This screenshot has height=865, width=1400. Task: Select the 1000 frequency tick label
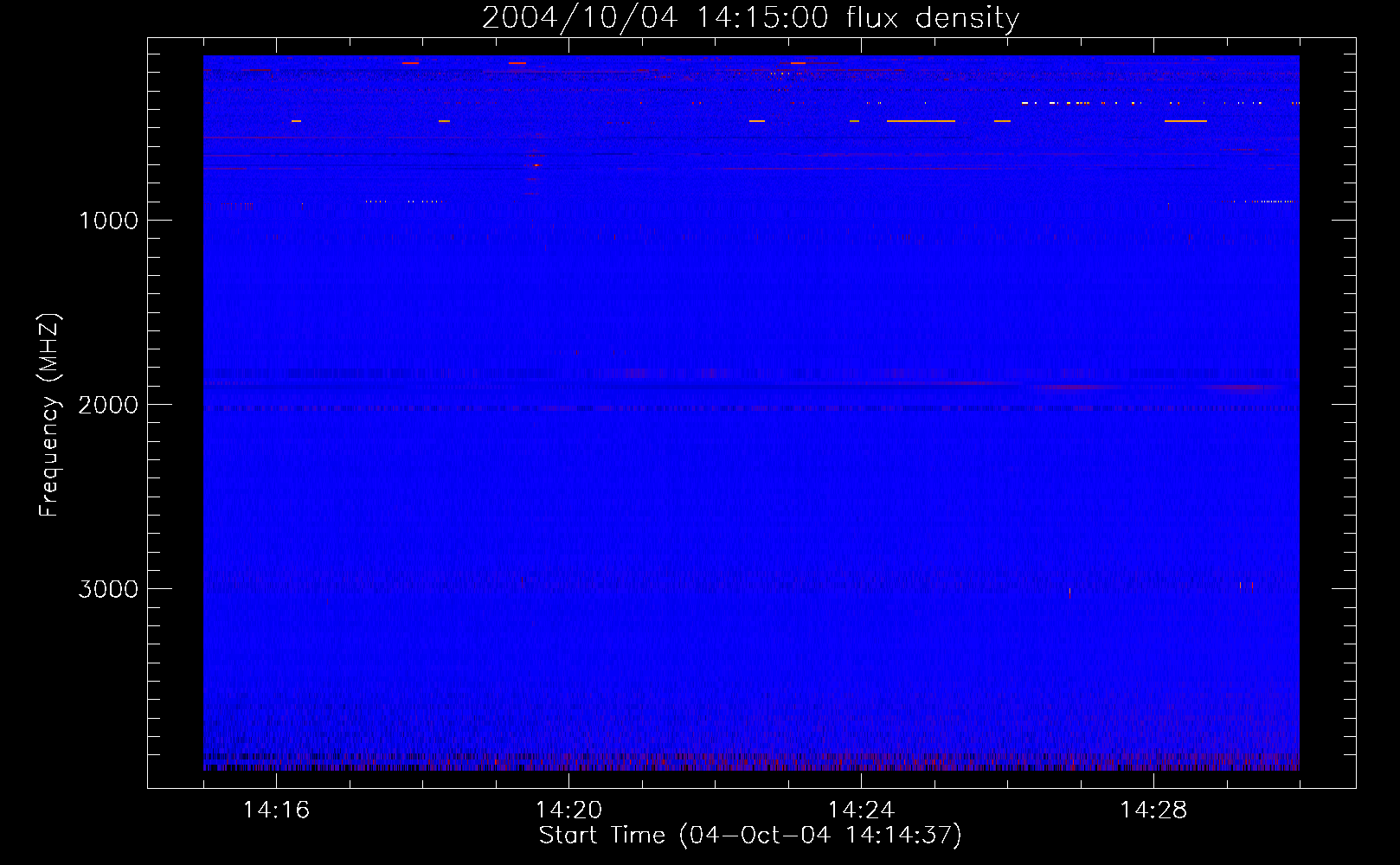[x=108, y=221]
